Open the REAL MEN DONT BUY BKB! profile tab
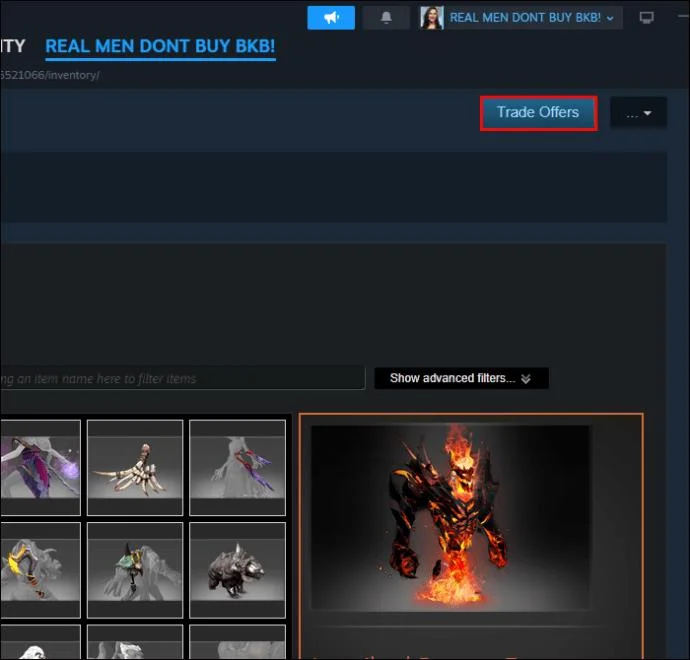This screenshot has width=690, height=660. pyautogui.click(x=160, y=46)
